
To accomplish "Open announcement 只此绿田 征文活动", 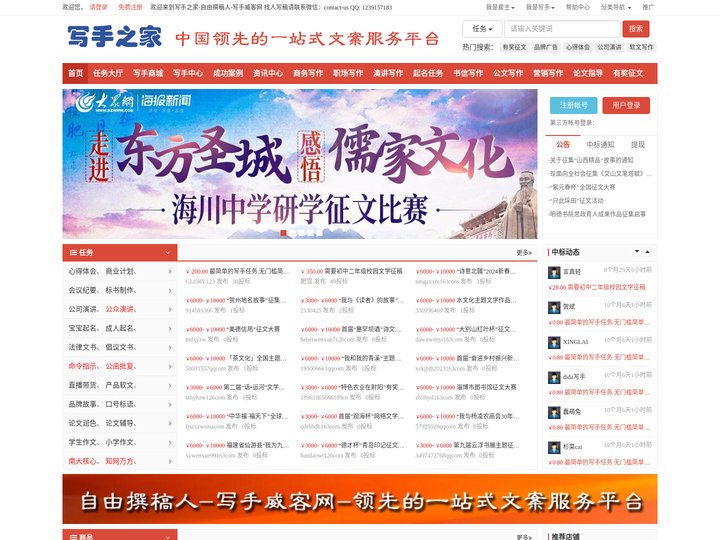I will pos(577,201).
